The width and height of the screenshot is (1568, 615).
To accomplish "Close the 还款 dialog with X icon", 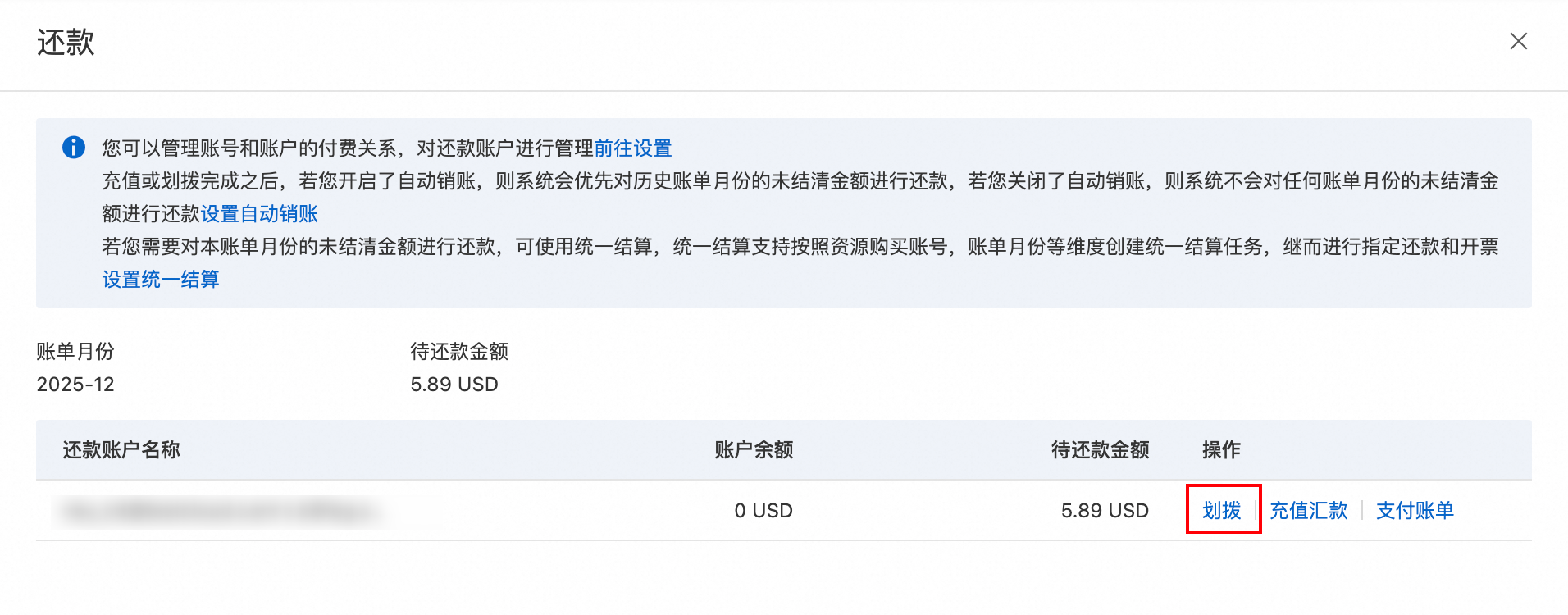I will tap(1518, 41).
